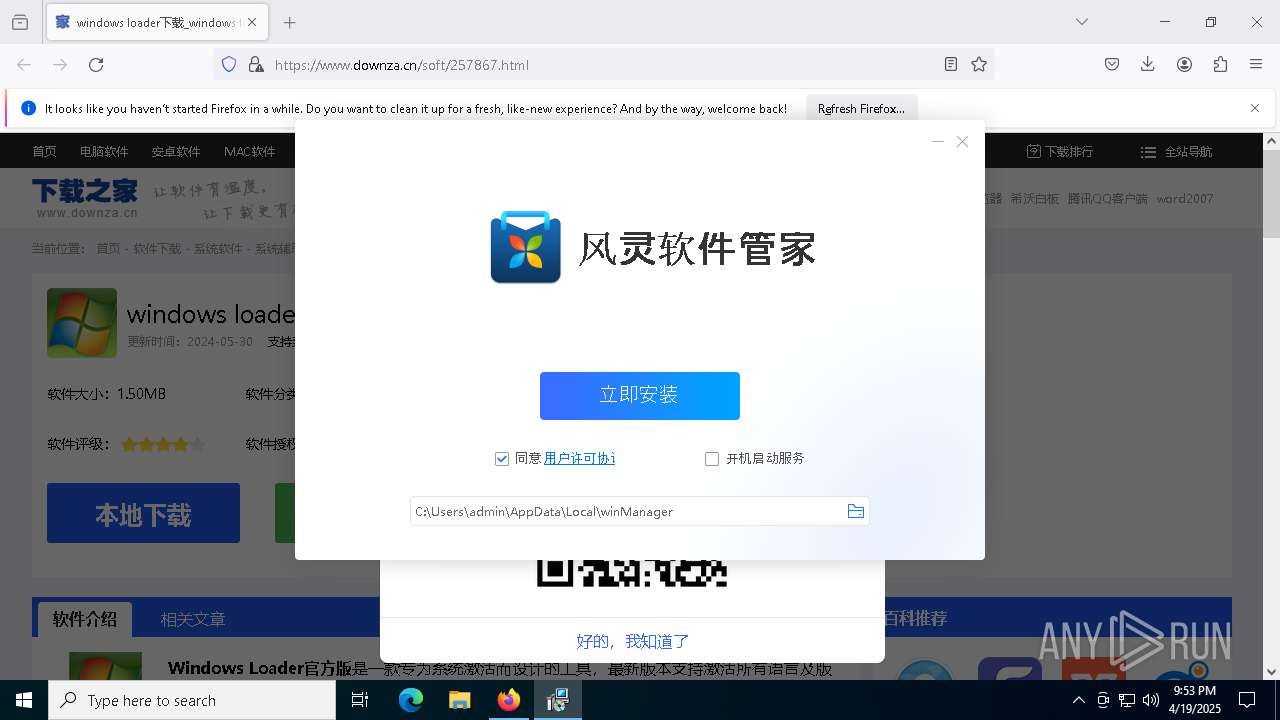The height and width of the screenshot is (720, 1280).
Task: Open the Firefox list all tabs dropdown
Action: (x=1082, y=22)
